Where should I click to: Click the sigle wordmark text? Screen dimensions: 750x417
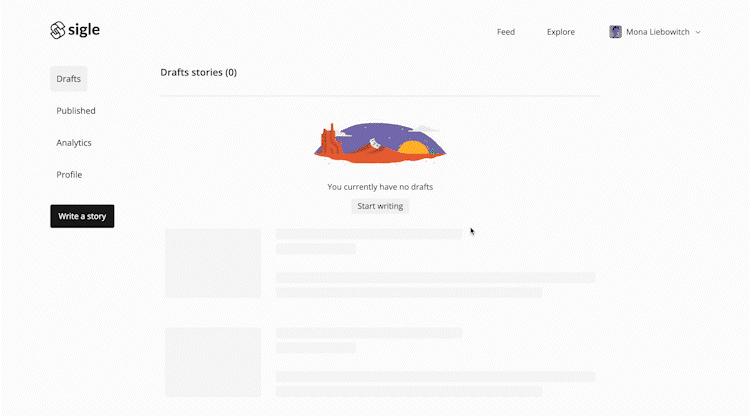[x=84, y=30]
